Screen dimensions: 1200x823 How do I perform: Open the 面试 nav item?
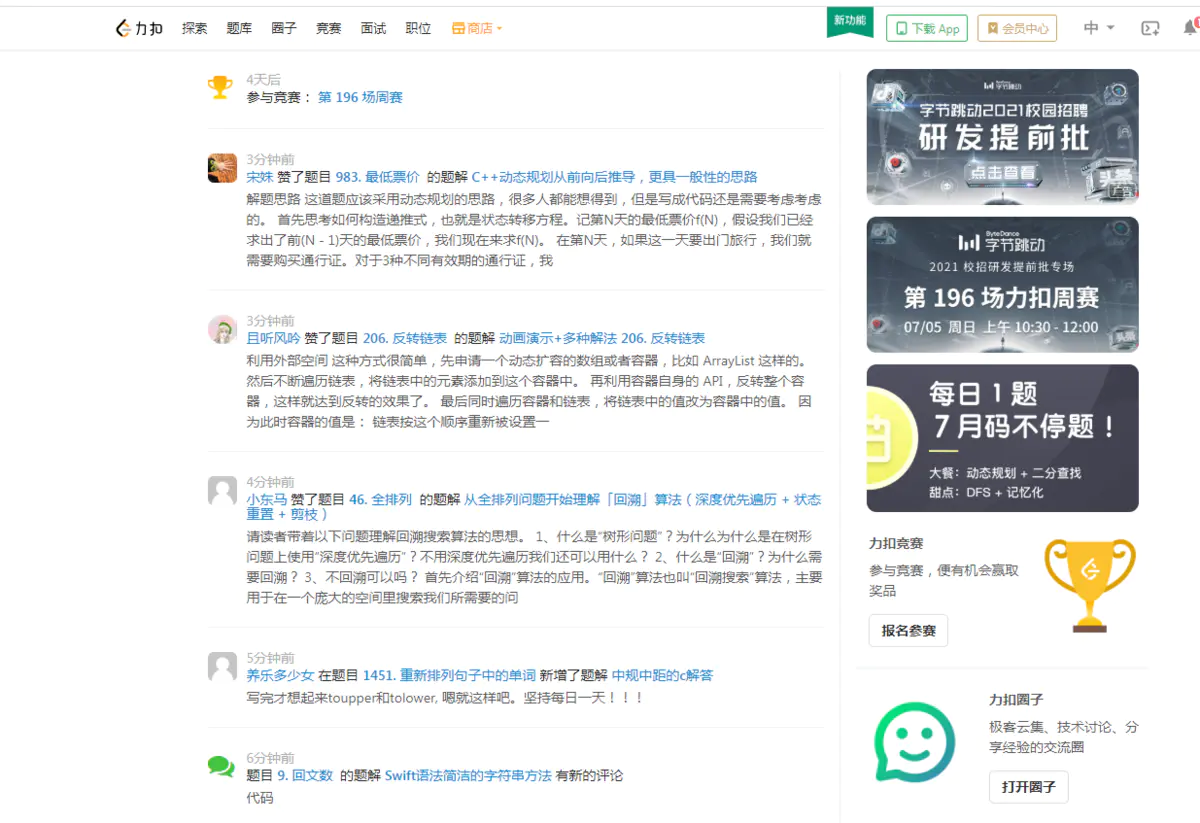coord(373,28)
